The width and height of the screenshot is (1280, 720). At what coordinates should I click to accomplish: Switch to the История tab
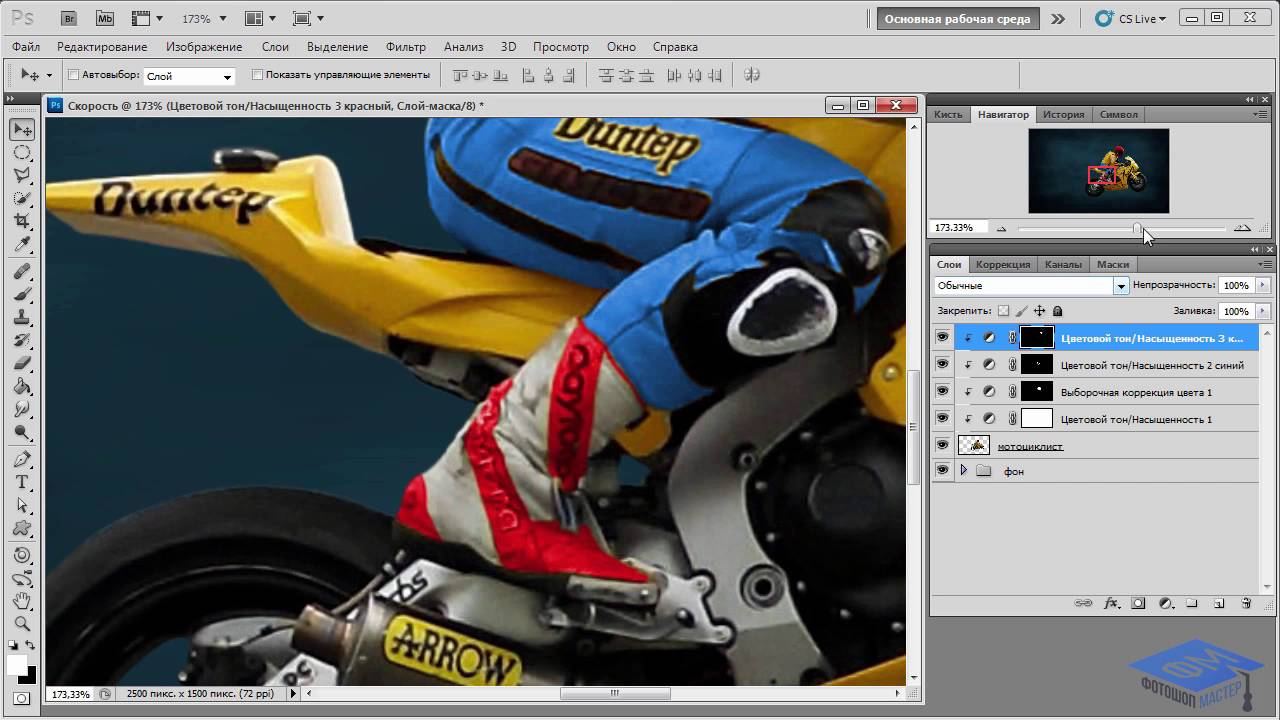point(1063,114)
